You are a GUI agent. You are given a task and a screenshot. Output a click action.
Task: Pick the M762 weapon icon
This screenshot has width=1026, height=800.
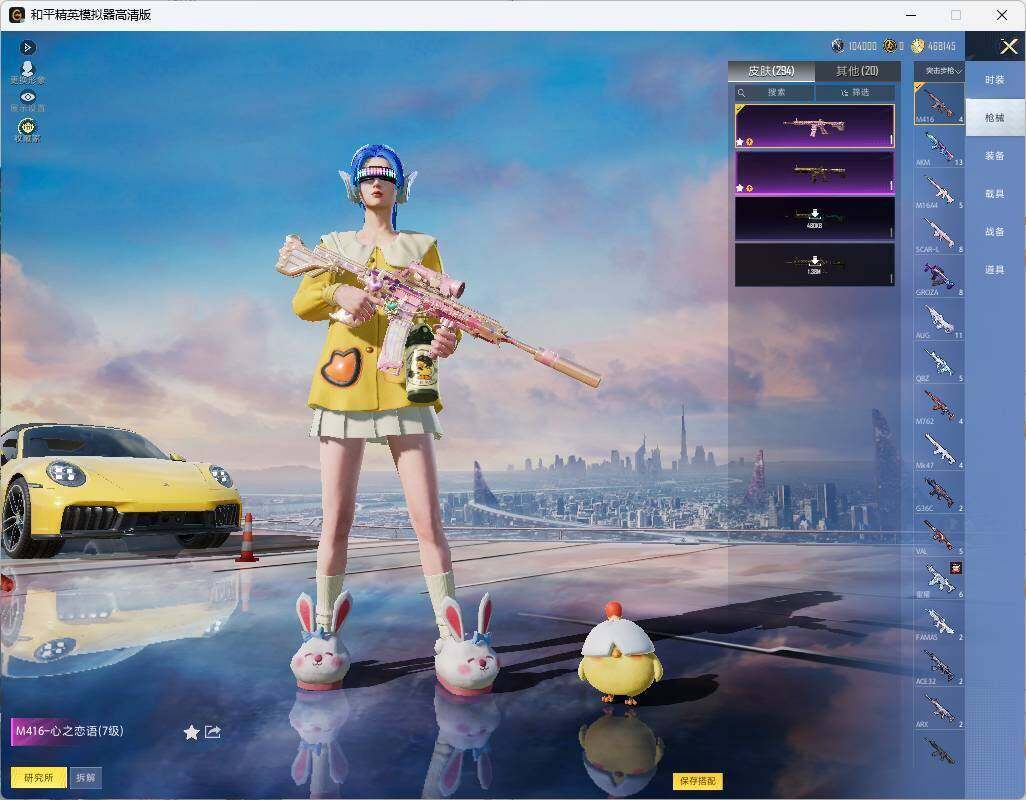(x=939, y=407)
